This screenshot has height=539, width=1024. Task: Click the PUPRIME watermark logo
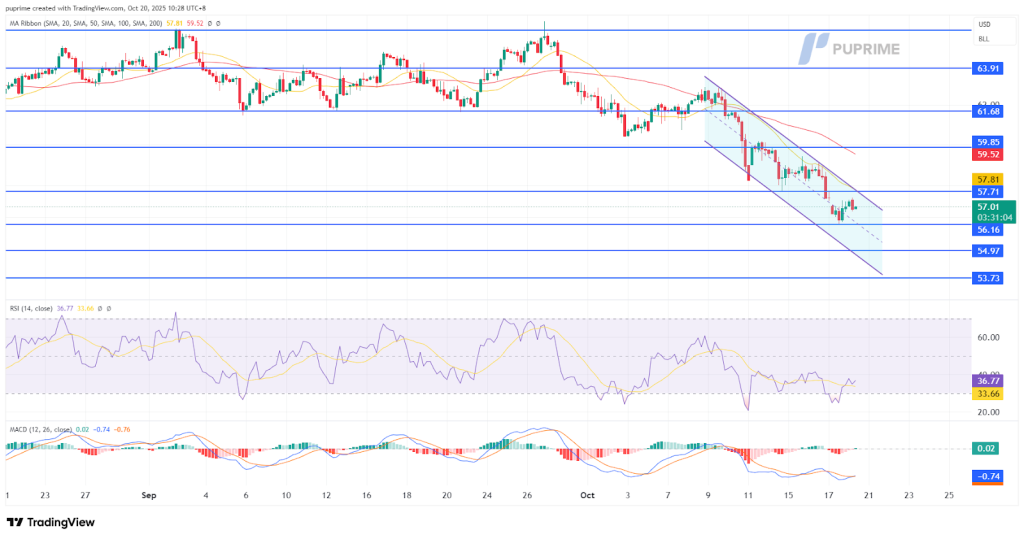point(850,48)
